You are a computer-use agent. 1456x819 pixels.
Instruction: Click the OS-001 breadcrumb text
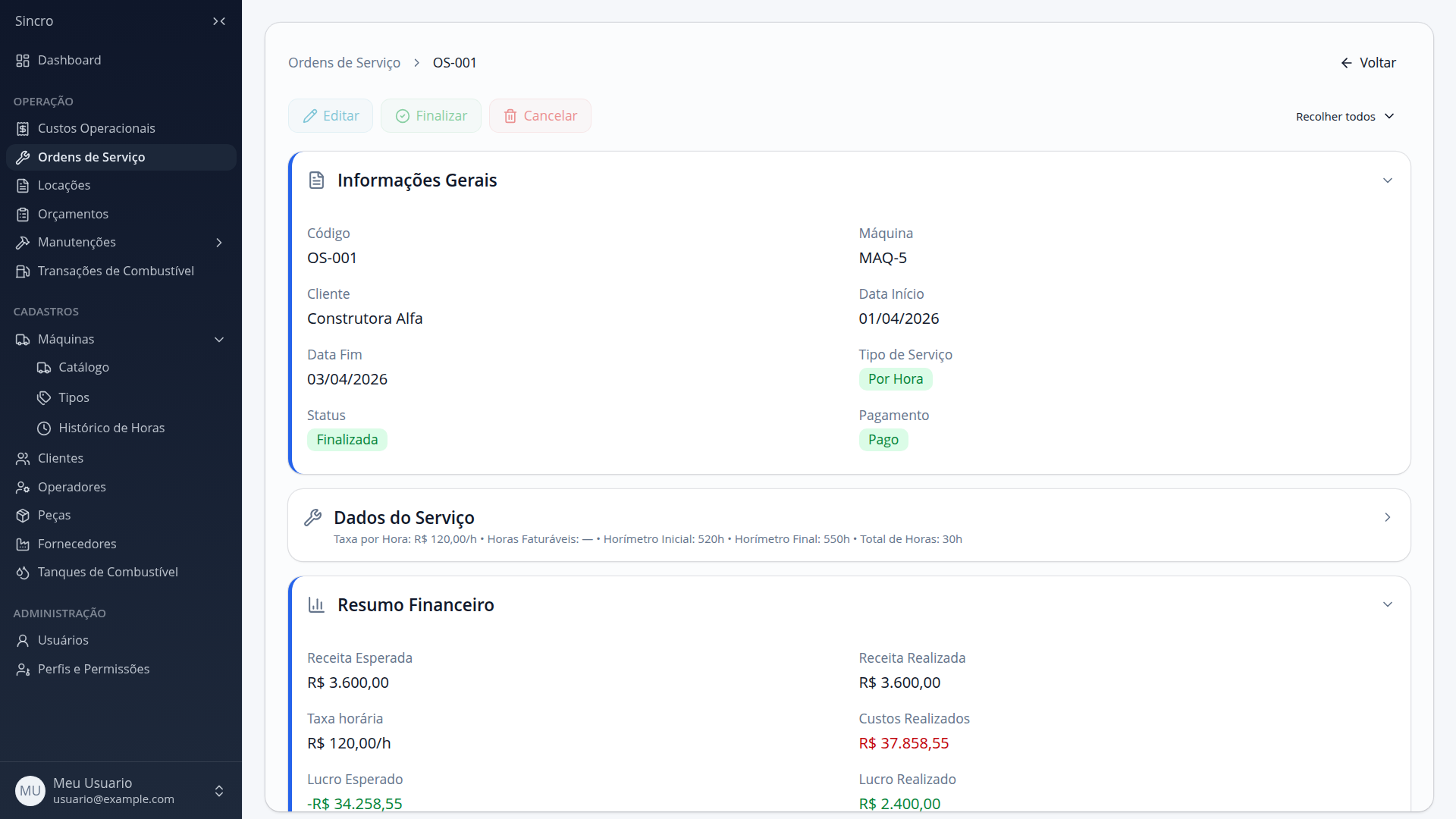tap(455, 63)
